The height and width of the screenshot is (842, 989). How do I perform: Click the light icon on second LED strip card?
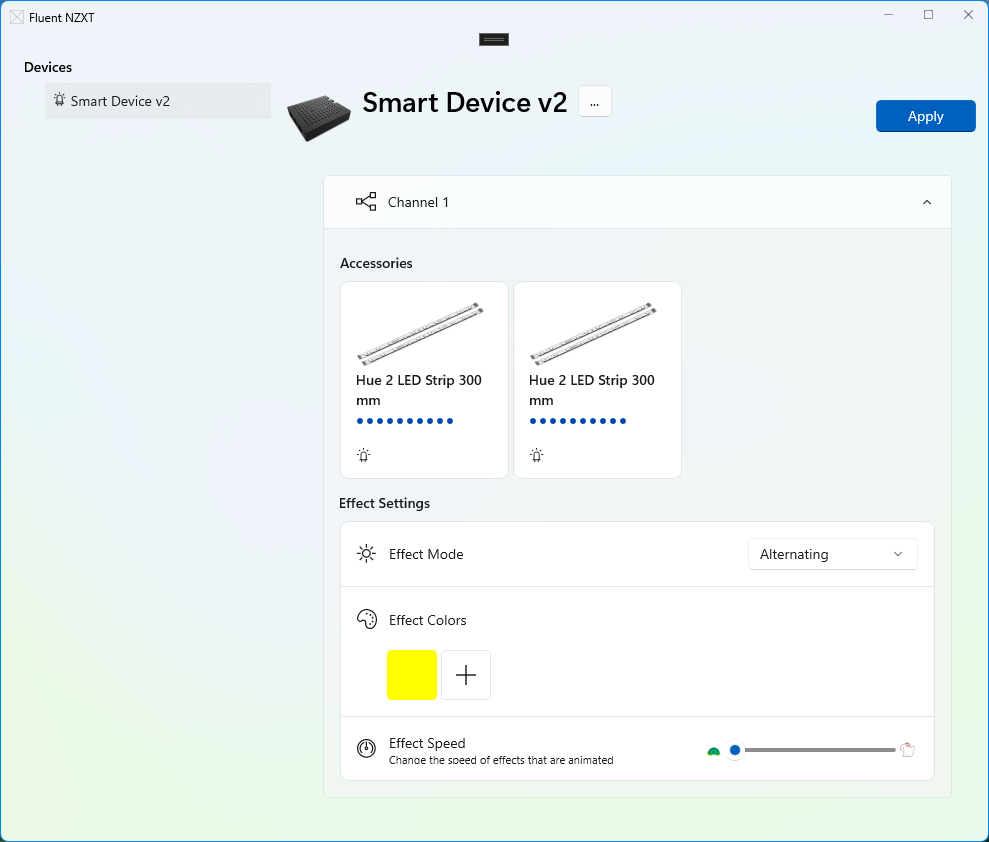tap(536, 455)
